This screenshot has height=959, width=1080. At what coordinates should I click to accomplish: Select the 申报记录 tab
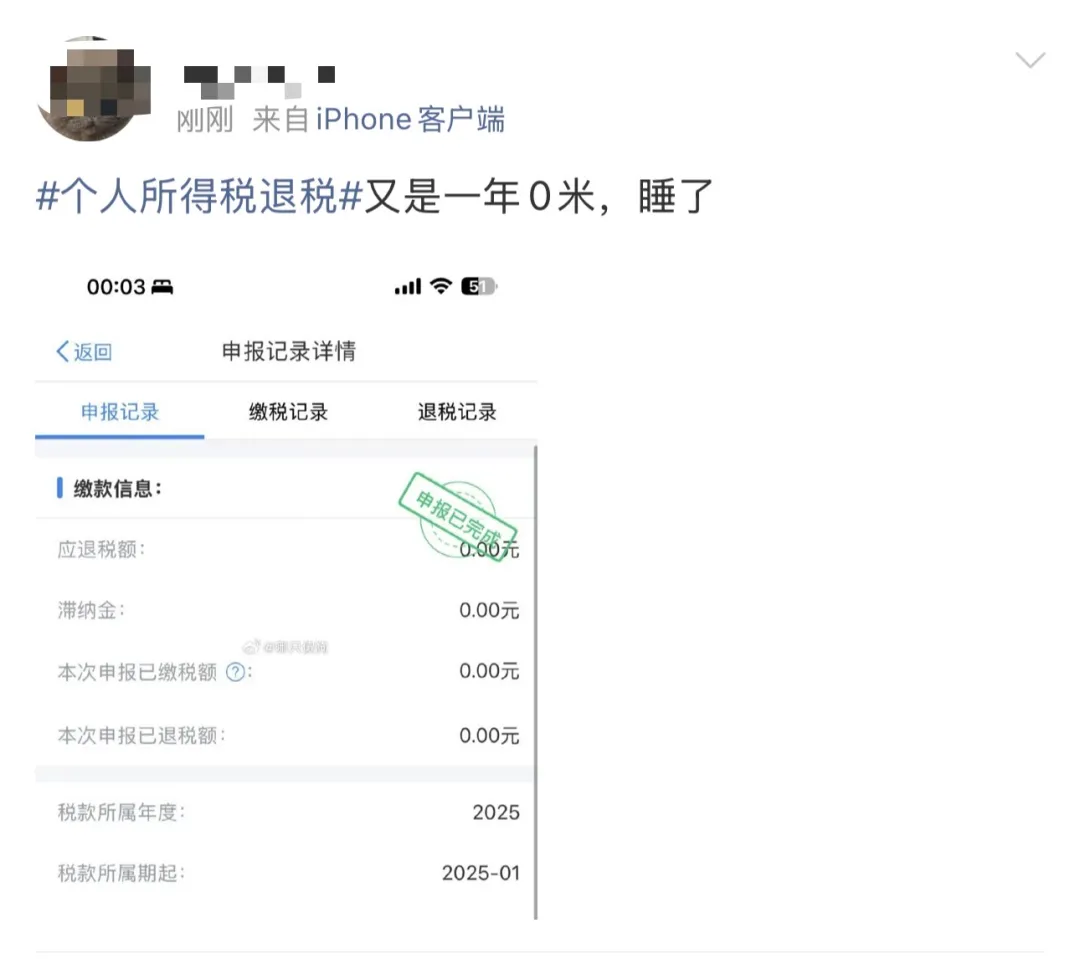(x=120, y=412)
